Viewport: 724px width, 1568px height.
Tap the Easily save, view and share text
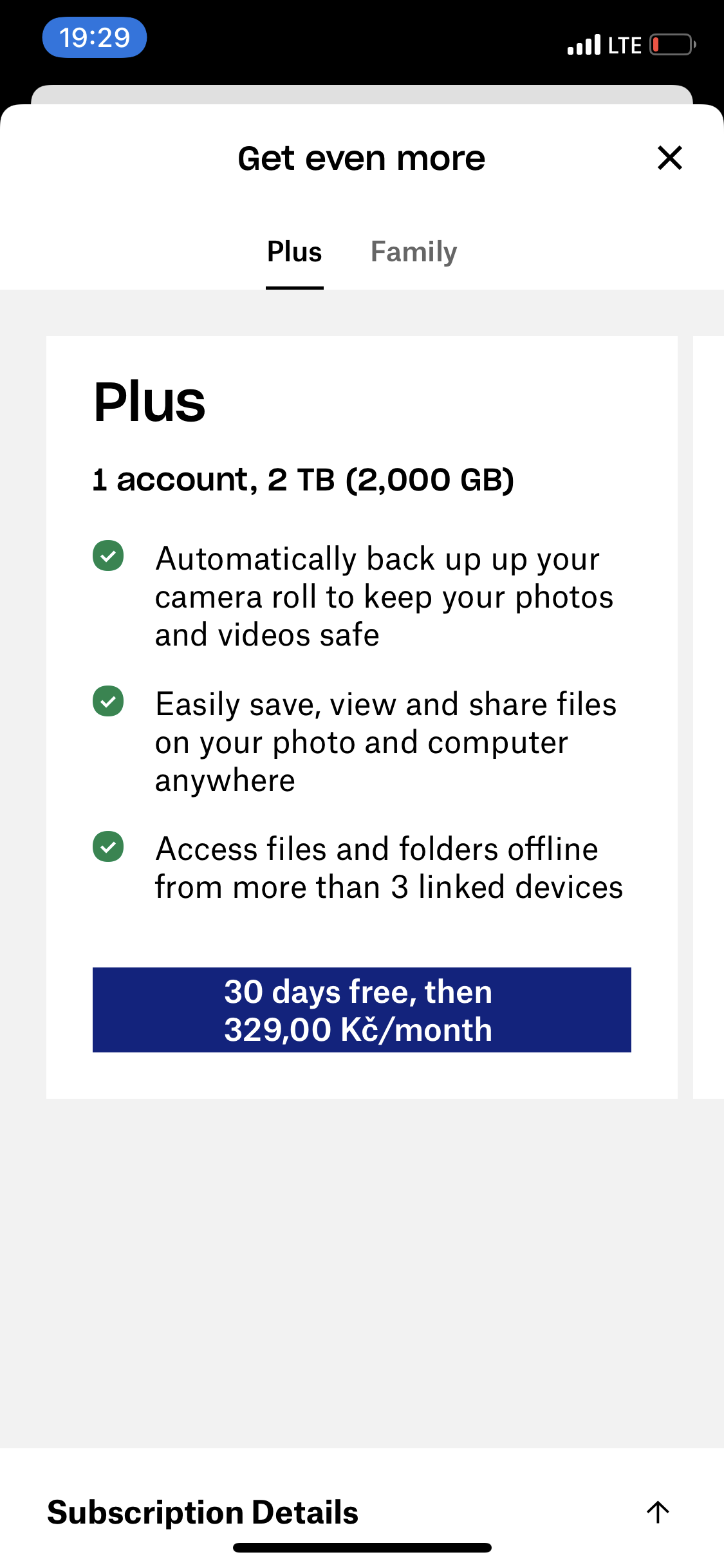click(385, 742)
